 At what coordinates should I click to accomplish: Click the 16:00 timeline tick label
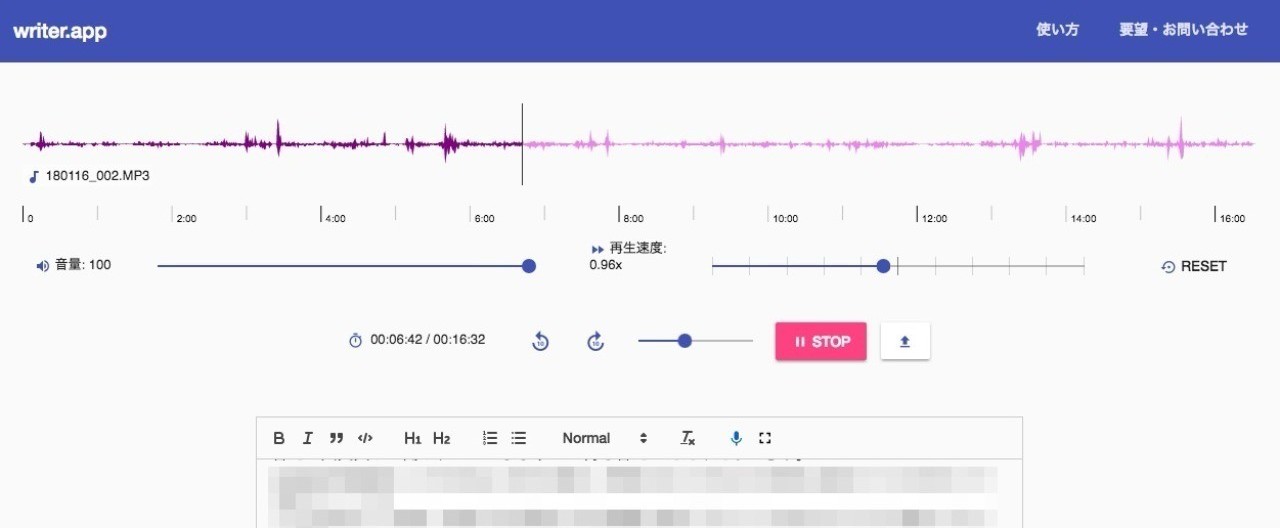tap(1232, 218)
